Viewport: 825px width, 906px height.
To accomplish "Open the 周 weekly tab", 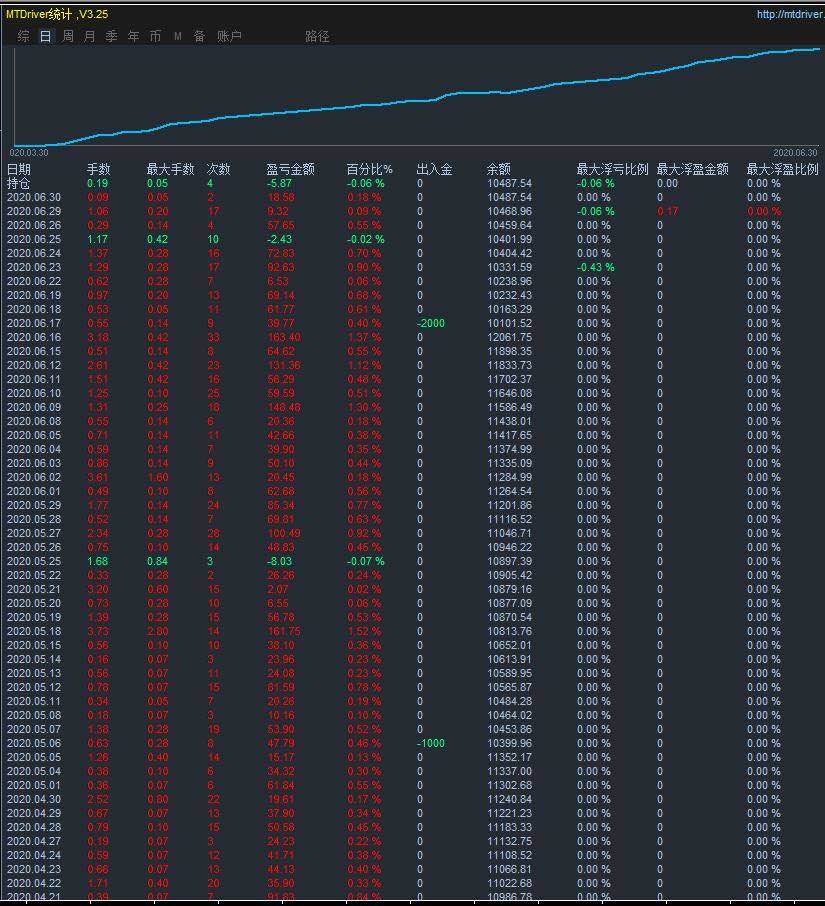I will 68,36.
